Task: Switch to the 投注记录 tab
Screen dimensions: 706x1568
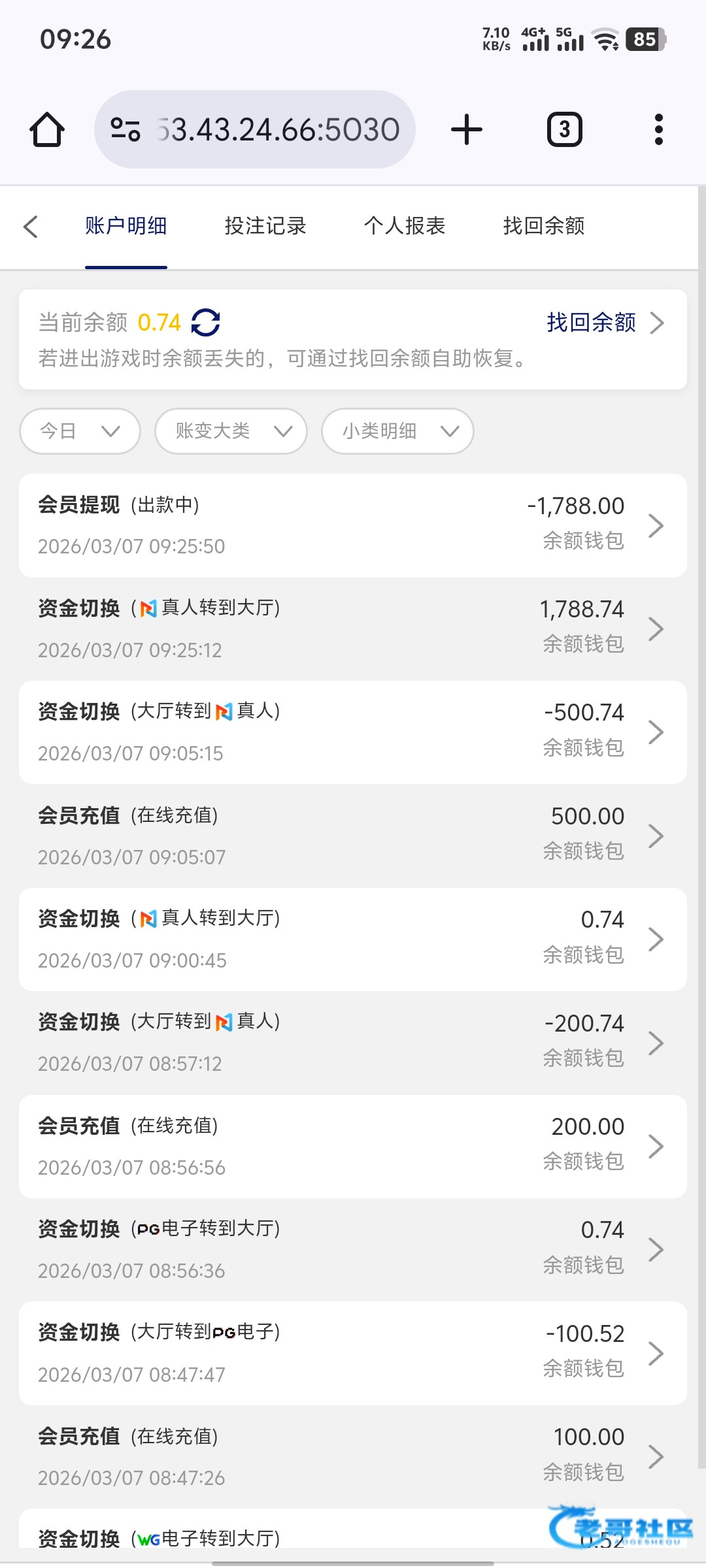Action: (x=265, y=226)
